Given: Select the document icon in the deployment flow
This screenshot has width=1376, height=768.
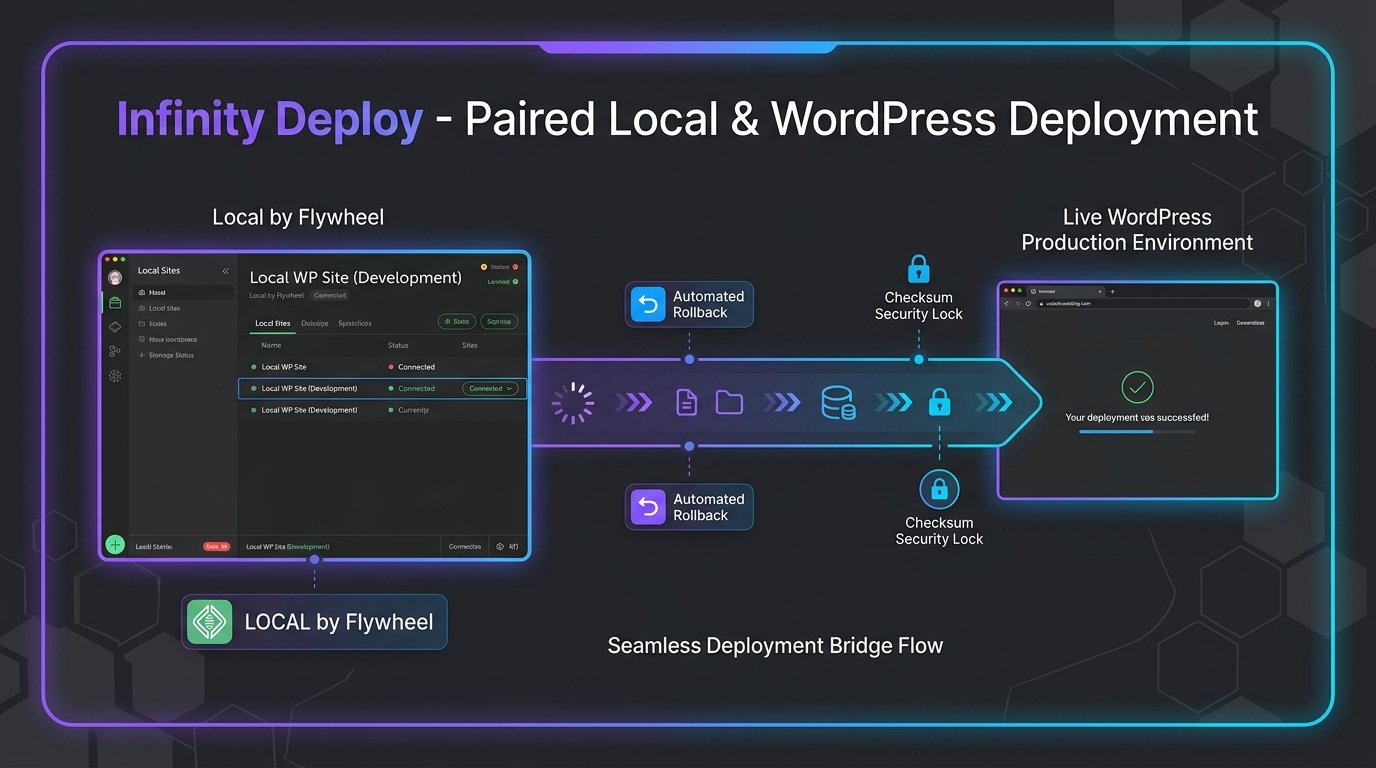Looking at the screenshot, I should point(686,402).
